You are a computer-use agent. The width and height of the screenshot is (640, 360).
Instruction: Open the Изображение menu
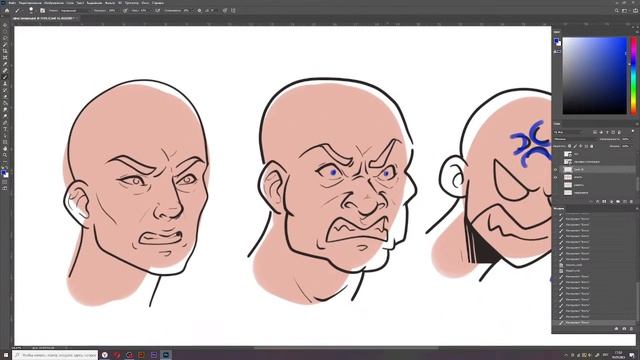click(54, 3)
